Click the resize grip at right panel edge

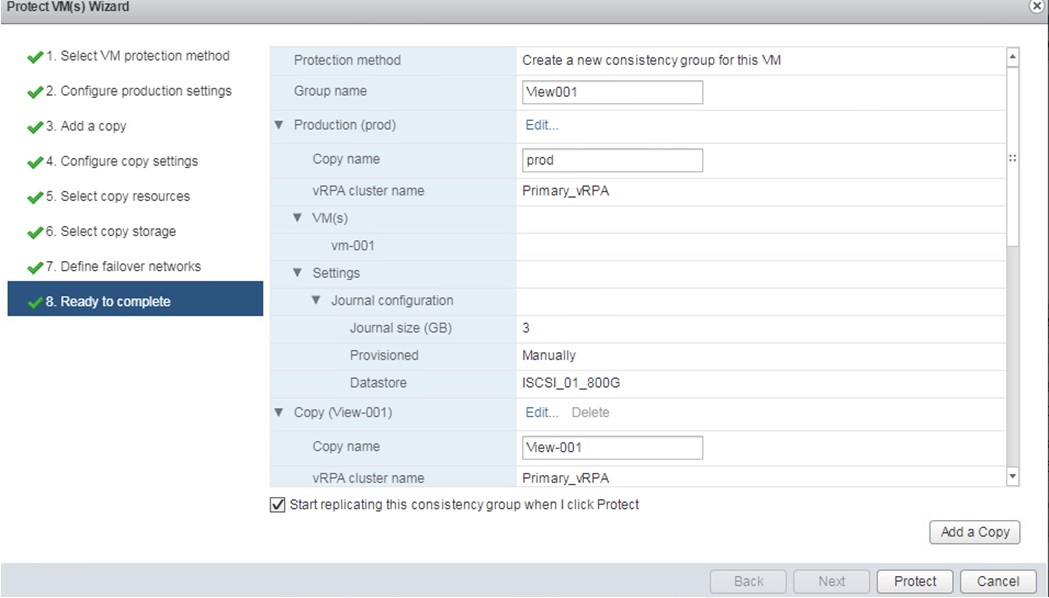click(1013, 158)
